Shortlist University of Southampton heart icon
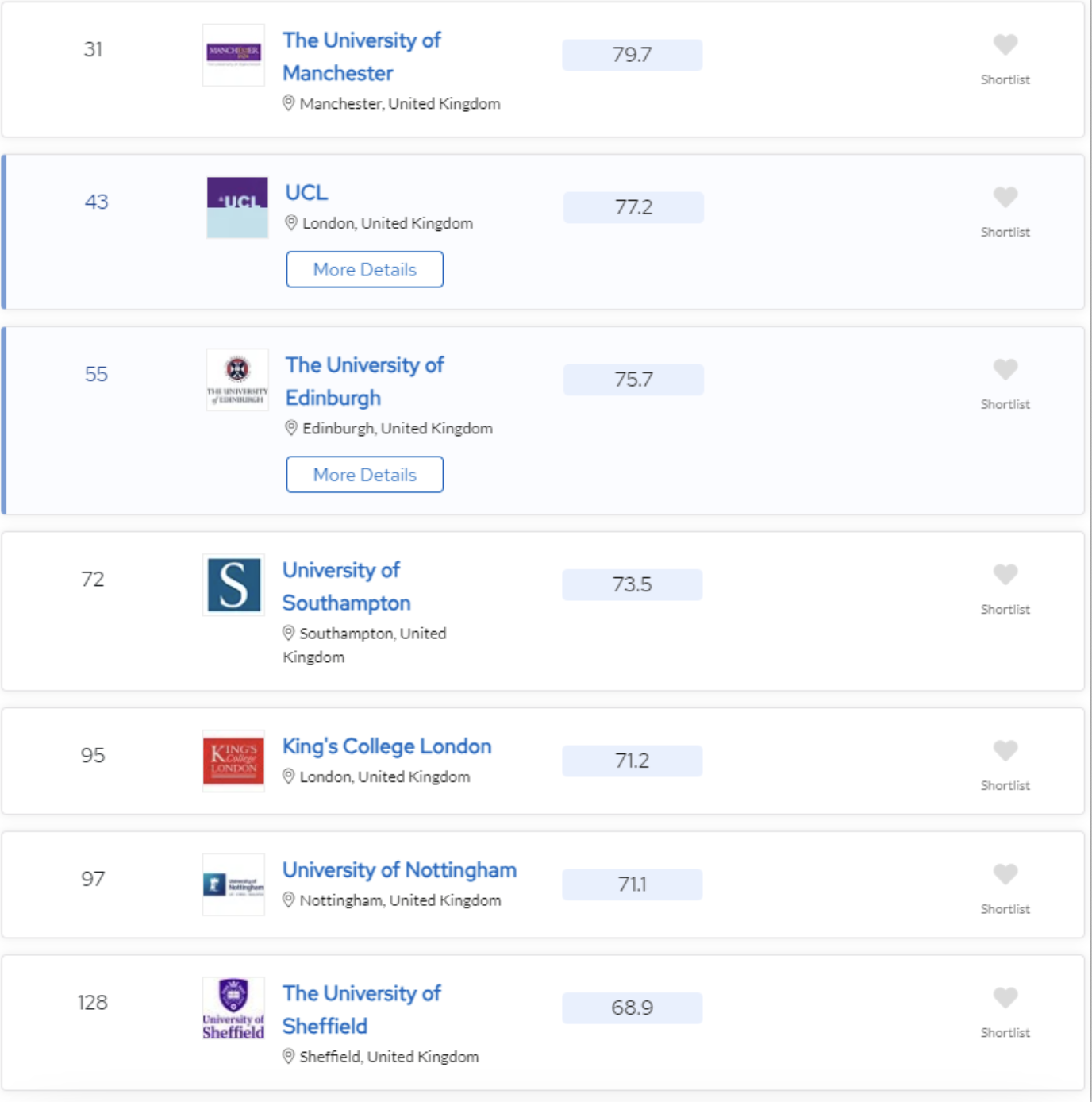1092x1102 pixels. [1005, 574]
